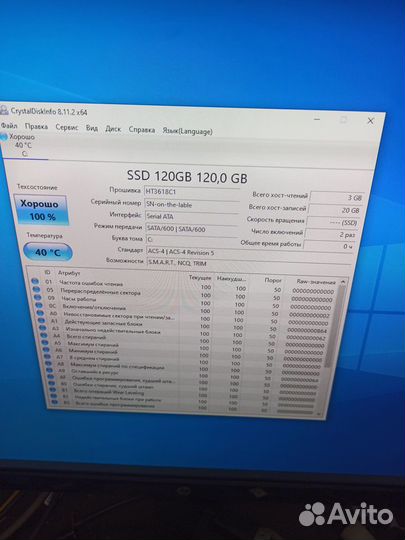The height and width of the screenshot is (540, 405).
Task: Open the Файл menu
Action: (x=9, y=125)
